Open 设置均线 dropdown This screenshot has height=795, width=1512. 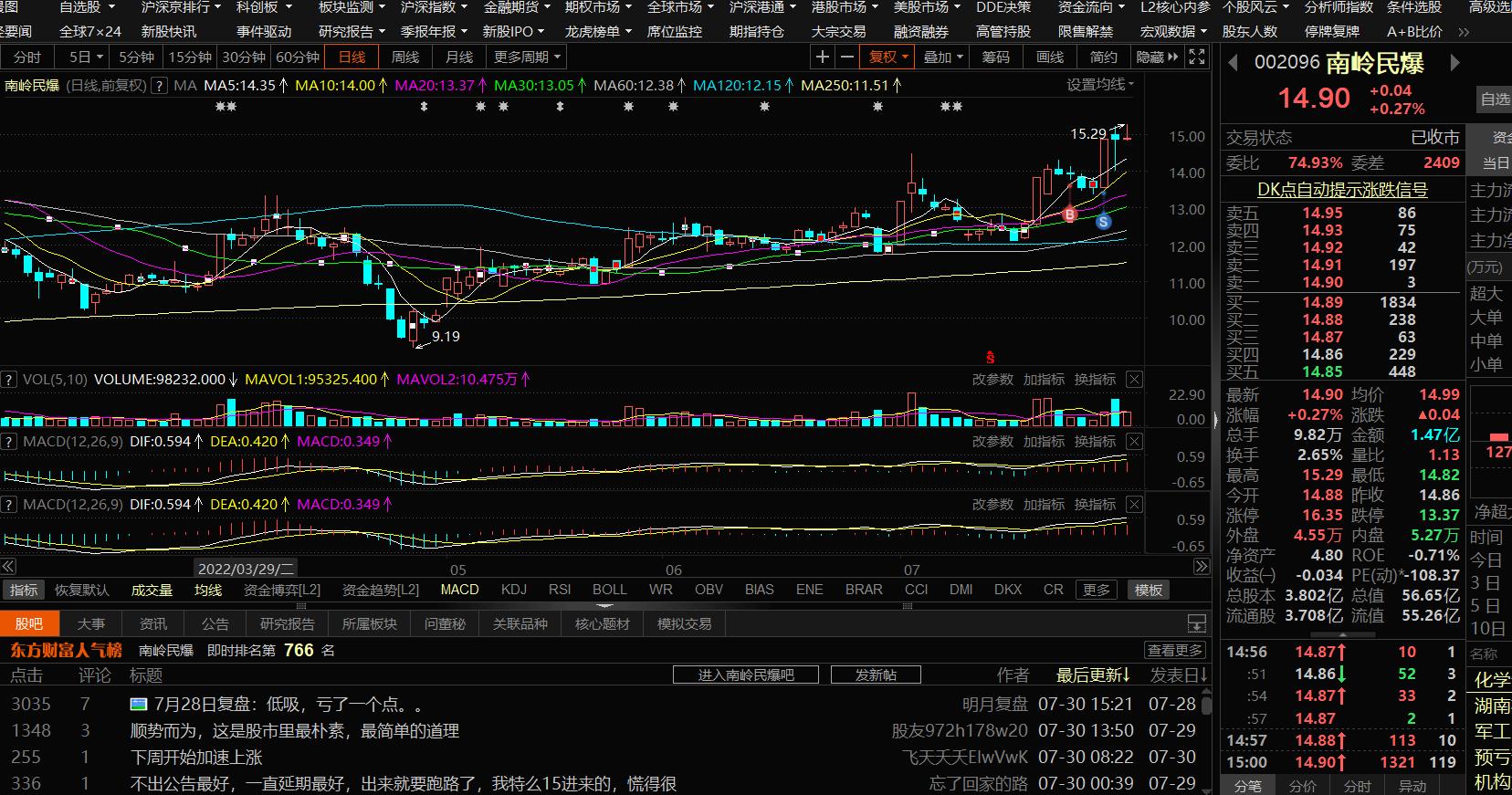point(1100,85)
